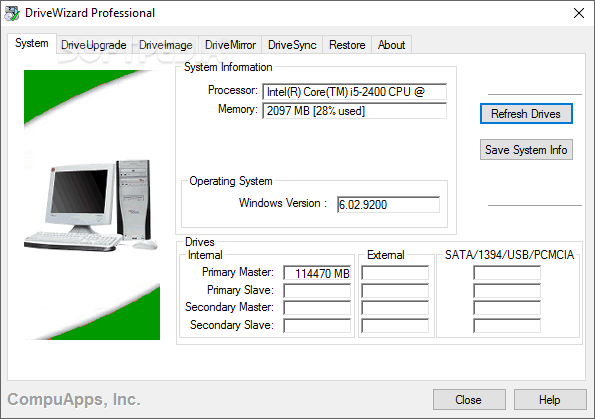
Task: Click the CompuApps, Inc. label
Action: tap(74, 399)
